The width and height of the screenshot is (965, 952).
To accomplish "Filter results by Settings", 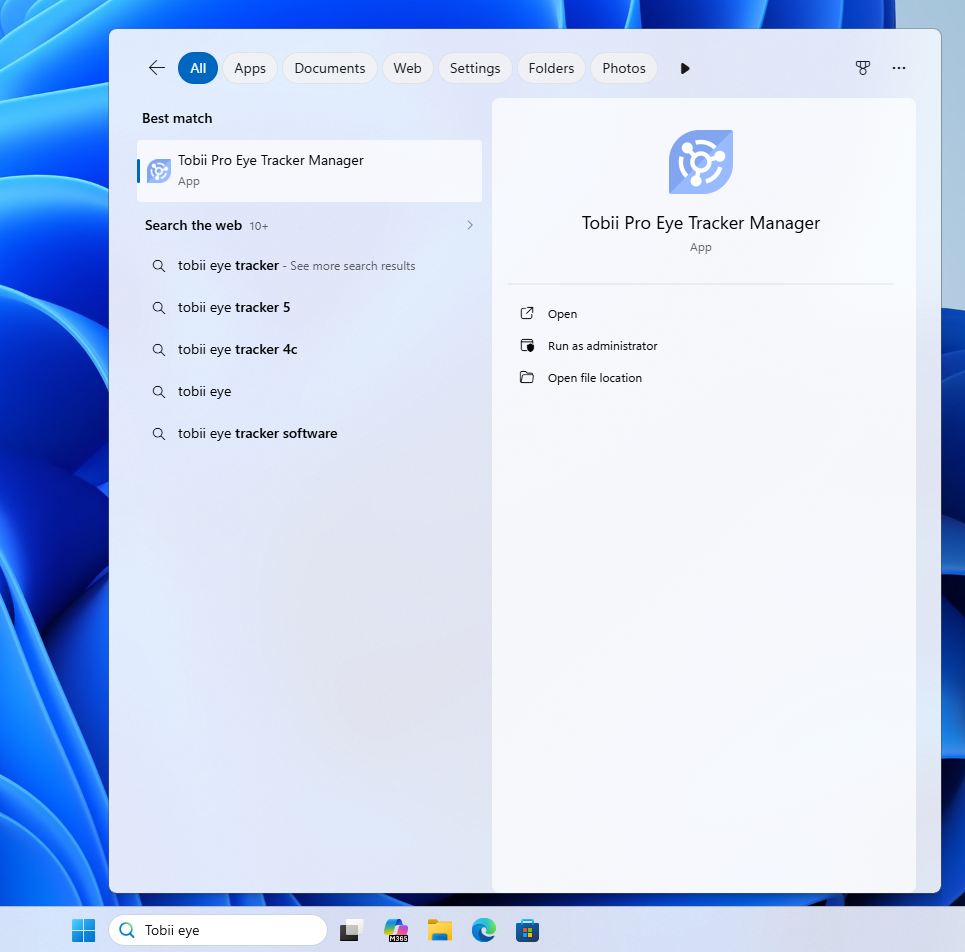I will click(x=475, y=68).
